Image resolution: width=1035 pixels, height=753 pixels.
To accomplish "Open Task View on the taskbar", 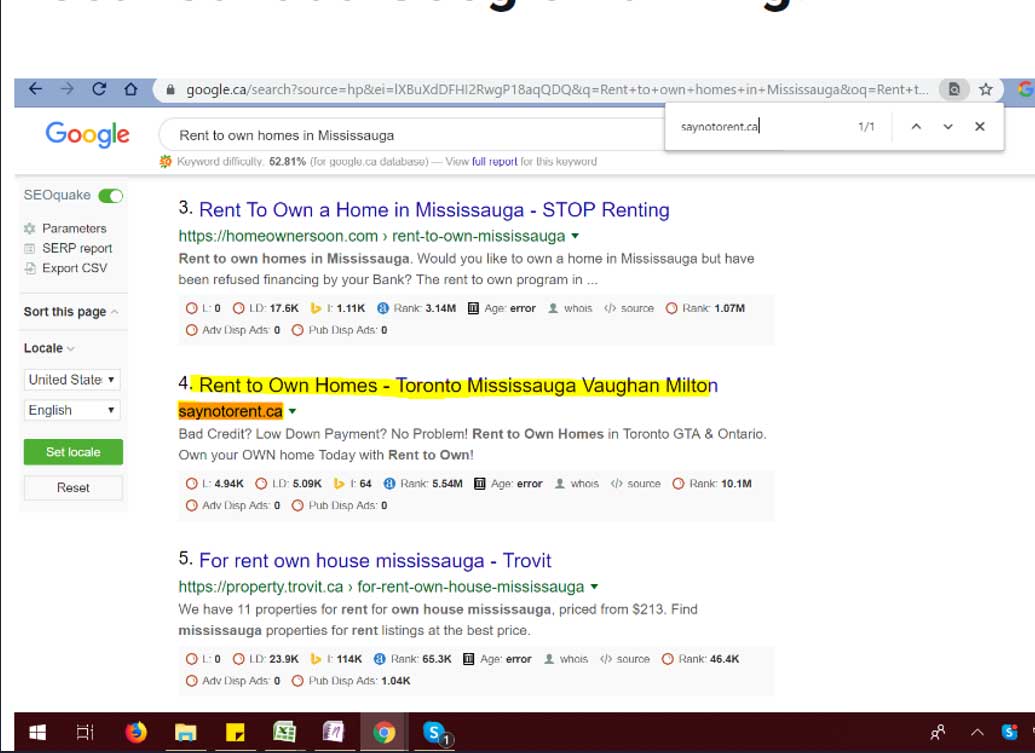I will (85, 733).
